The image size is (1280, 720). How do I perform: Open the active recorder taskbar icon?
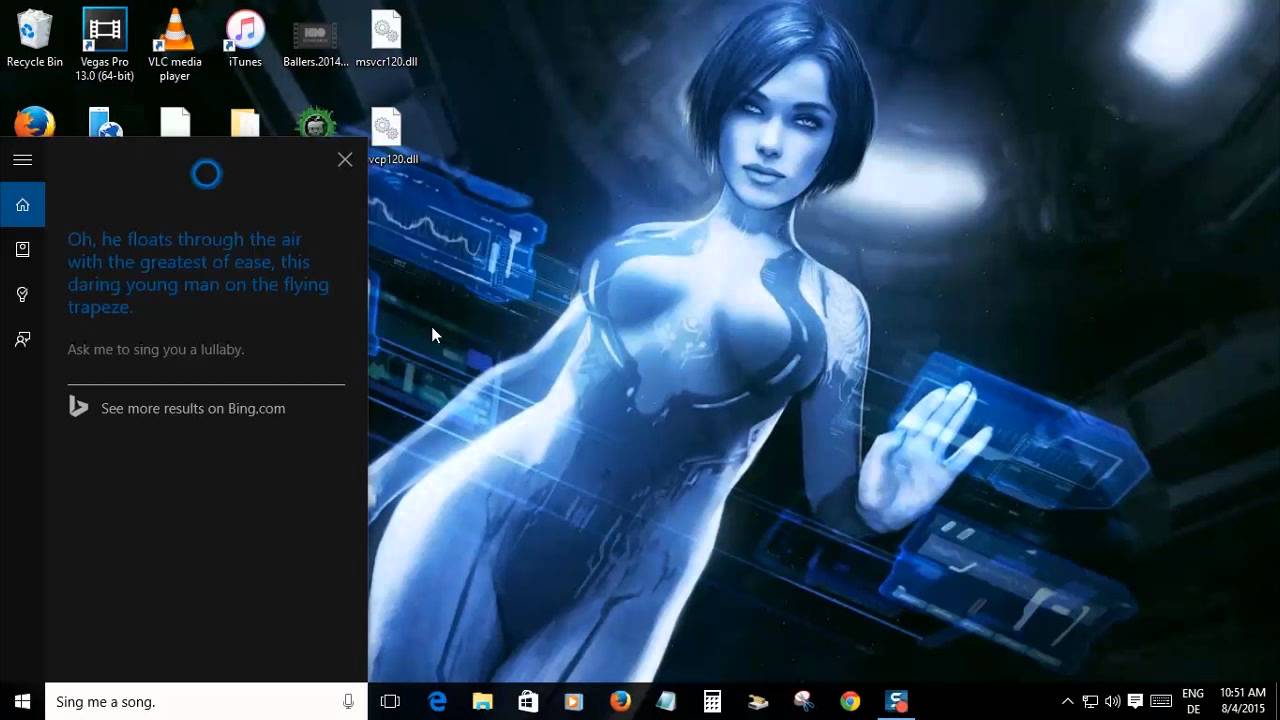pyautogui.click(x=896, y=701)
